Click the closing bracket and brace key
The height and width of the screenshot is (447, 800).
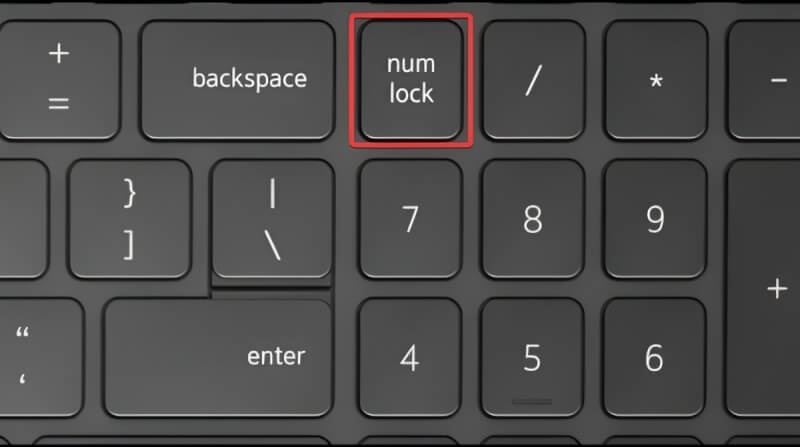[130, 219]
